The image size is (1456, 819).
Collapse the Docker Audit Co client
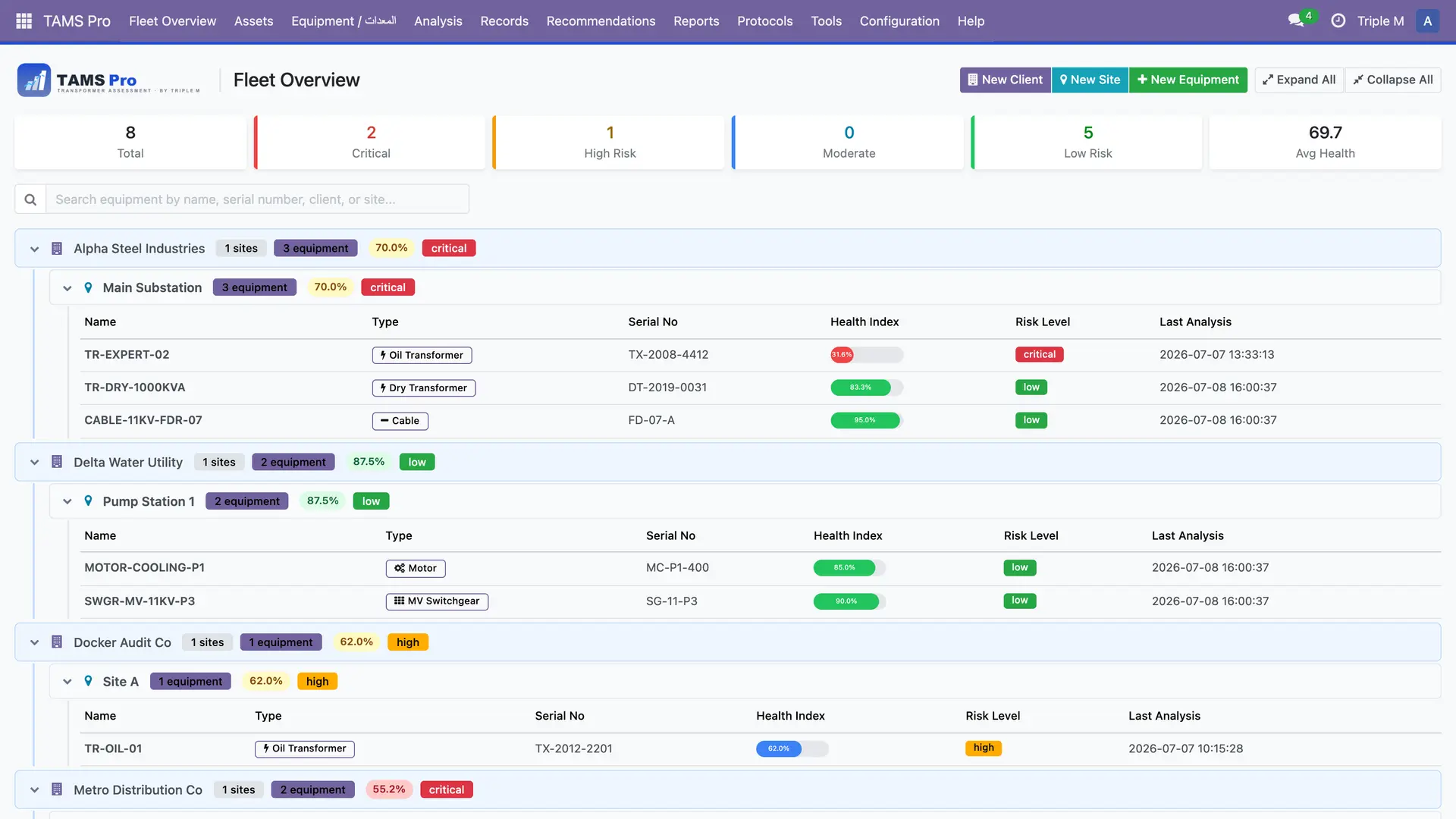point(34,643)
